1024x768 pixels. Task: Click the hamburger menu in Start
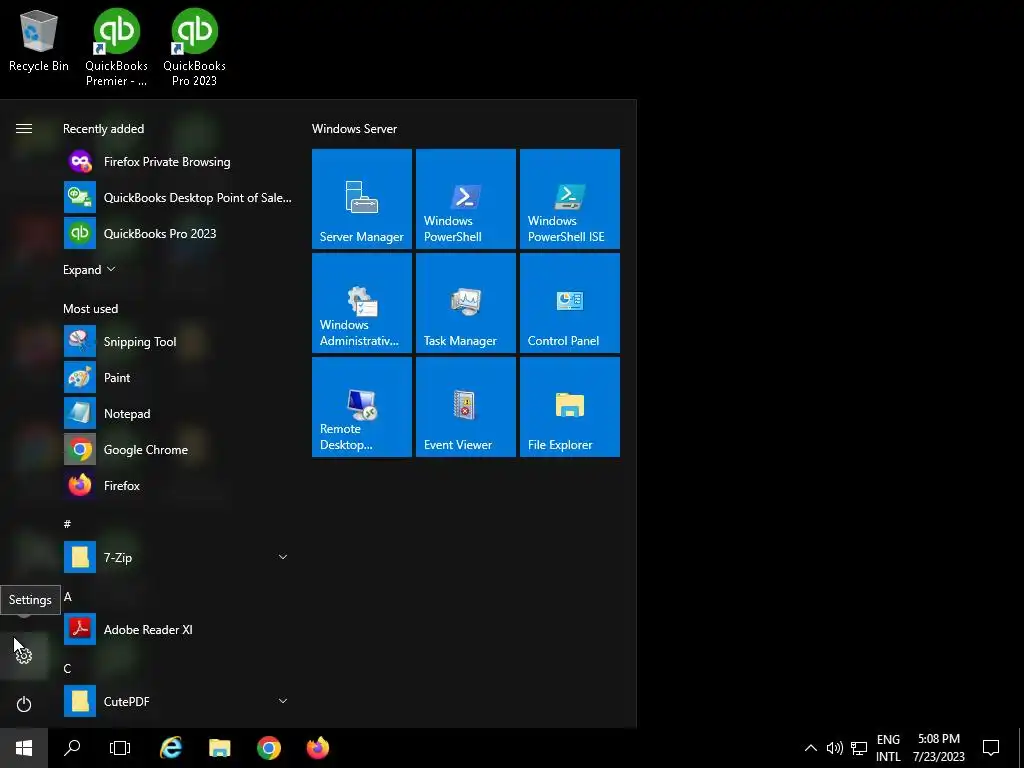point(24,129)
